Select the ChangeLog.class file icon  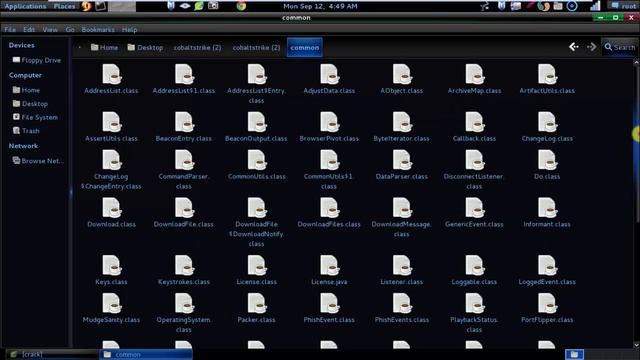pyautogui.click(x=547, y=122)
